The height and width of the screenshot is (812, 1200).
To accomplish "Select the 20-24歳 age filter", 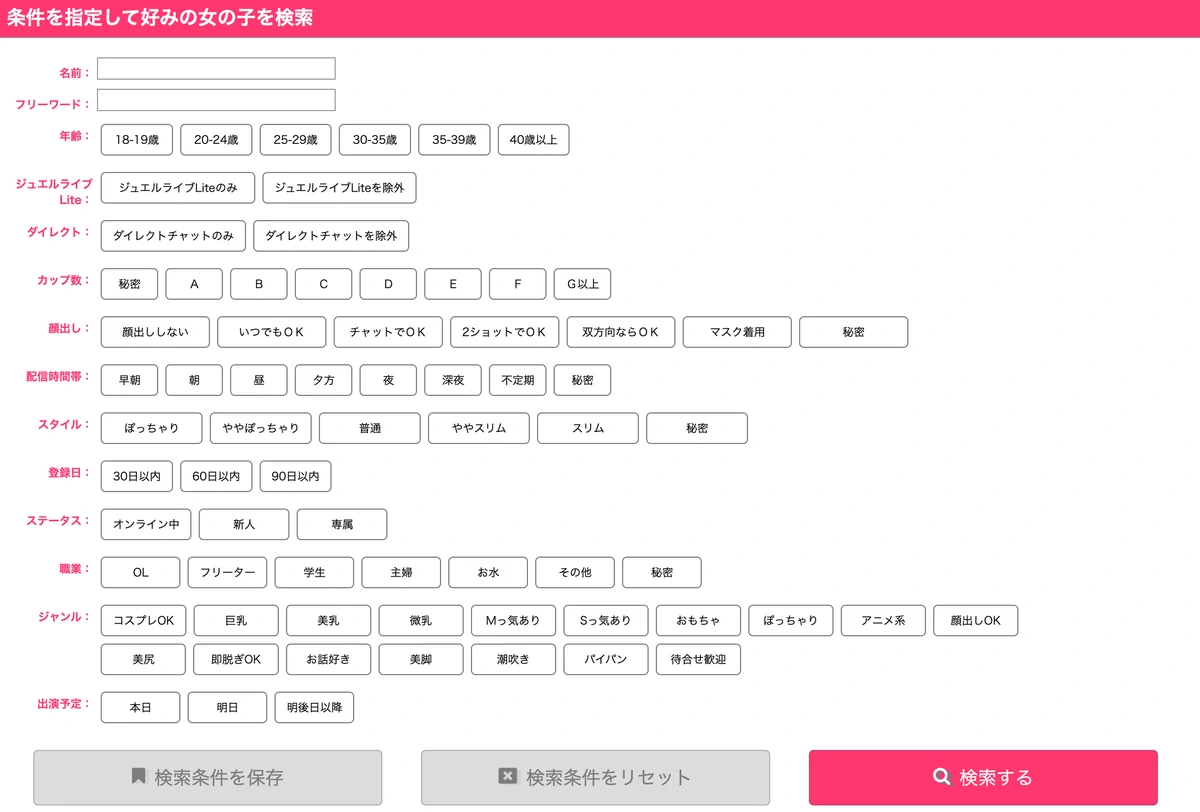I will 216,140.
